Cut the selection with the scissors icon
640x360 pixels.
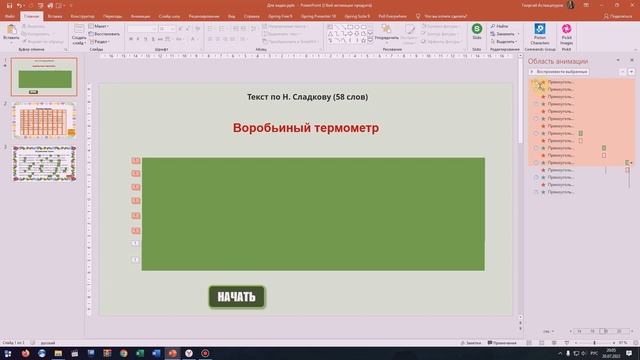point(25,26)
